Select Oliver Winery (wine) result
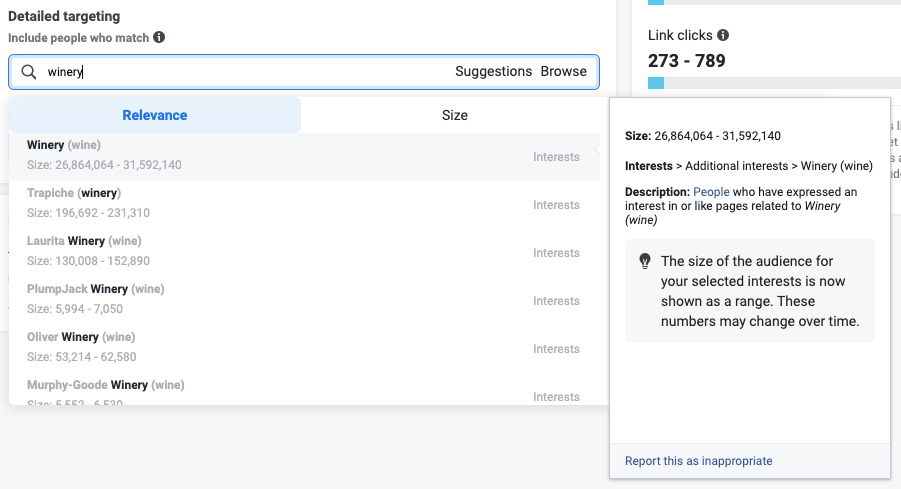This screenshot has width=901, height=489. [305, 349]
